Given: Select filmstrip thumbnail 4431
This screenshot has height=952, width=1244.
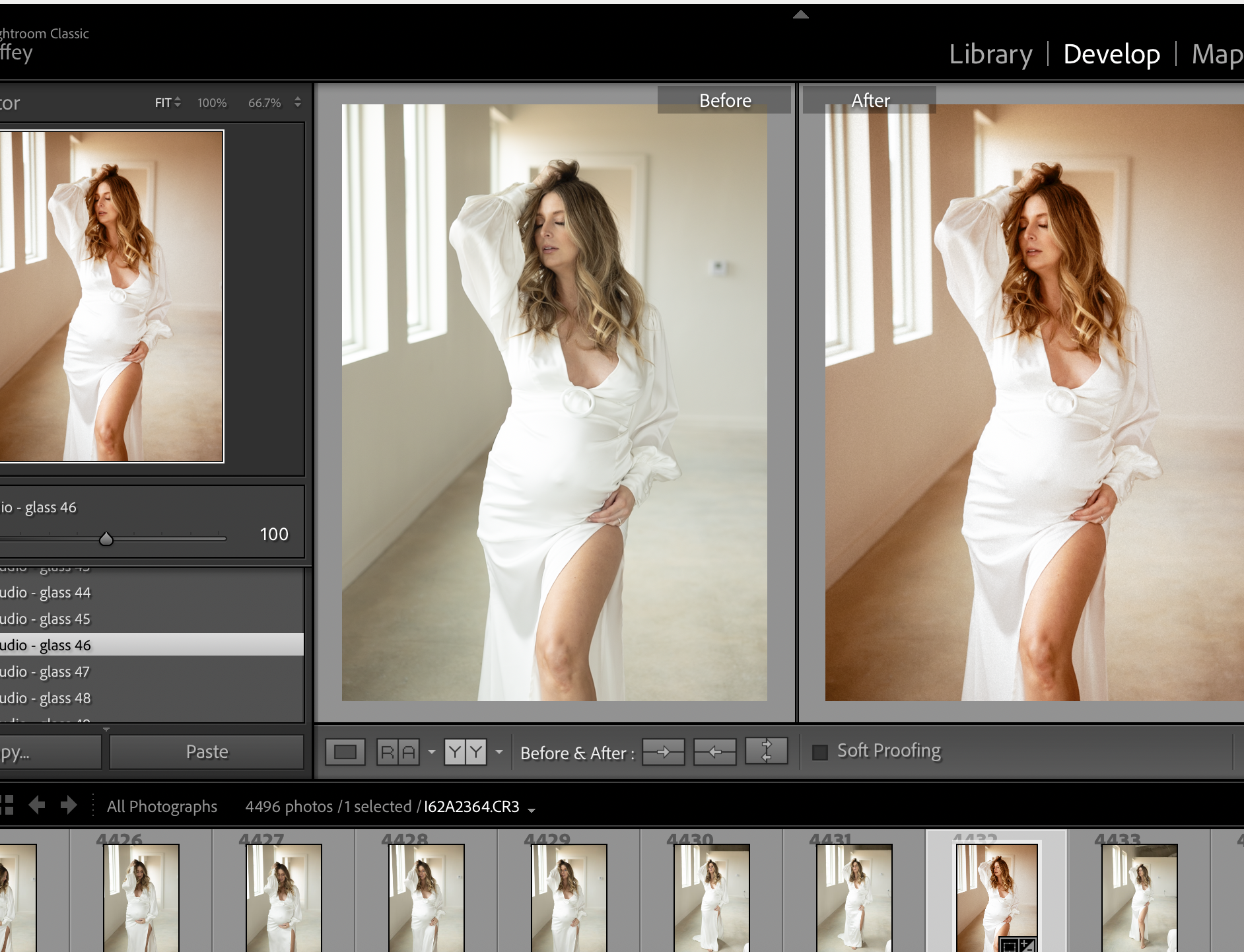Looking at the screenshot, I should 854,898.
